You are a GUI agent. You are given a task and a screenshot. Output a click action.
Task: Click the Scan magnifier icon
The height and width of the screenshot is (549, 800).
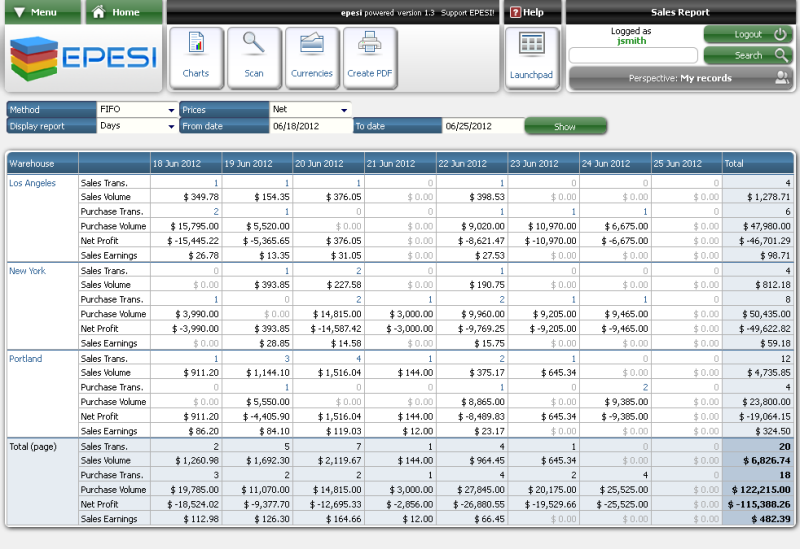[x=254, y=57]
